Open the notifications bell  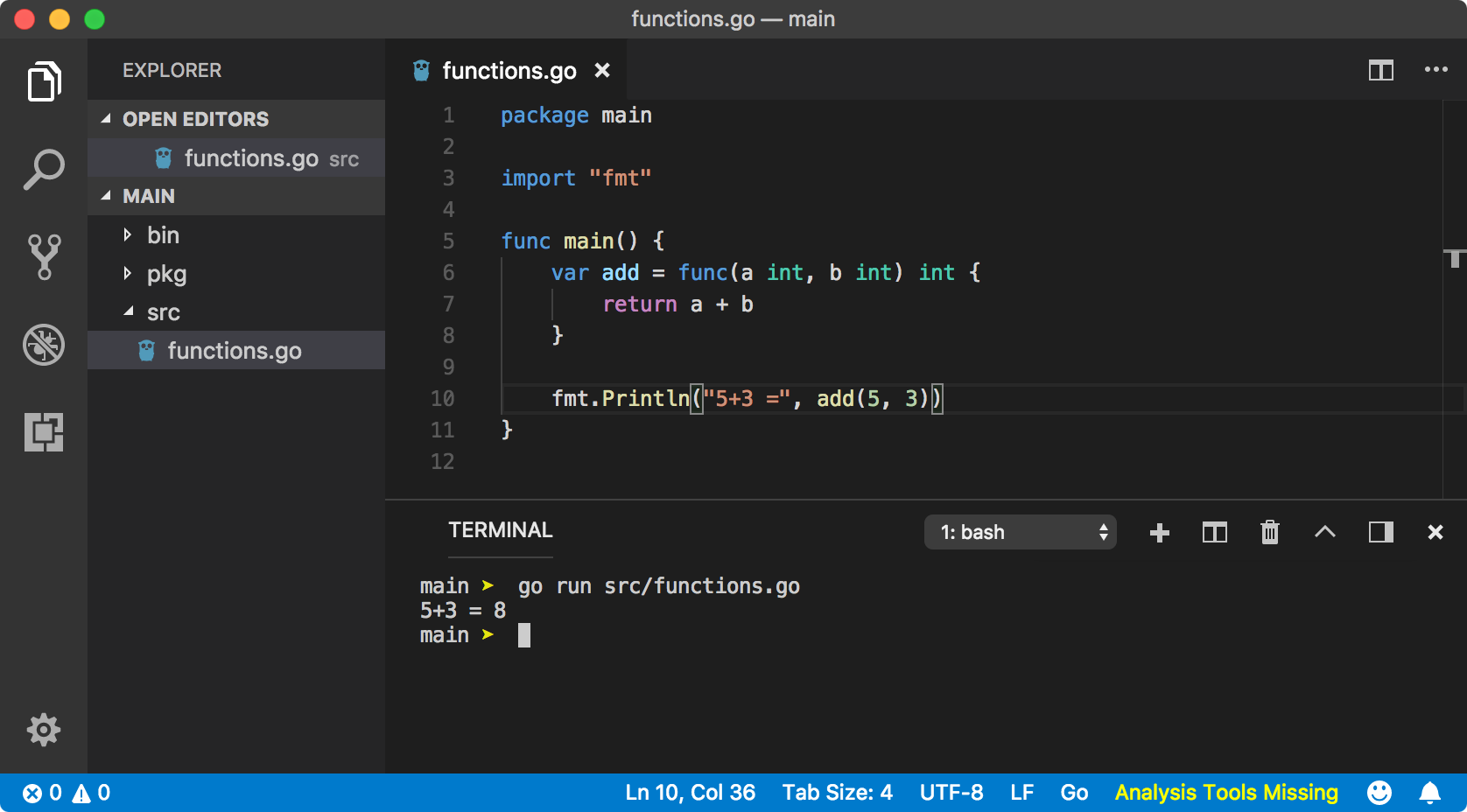1428,793
